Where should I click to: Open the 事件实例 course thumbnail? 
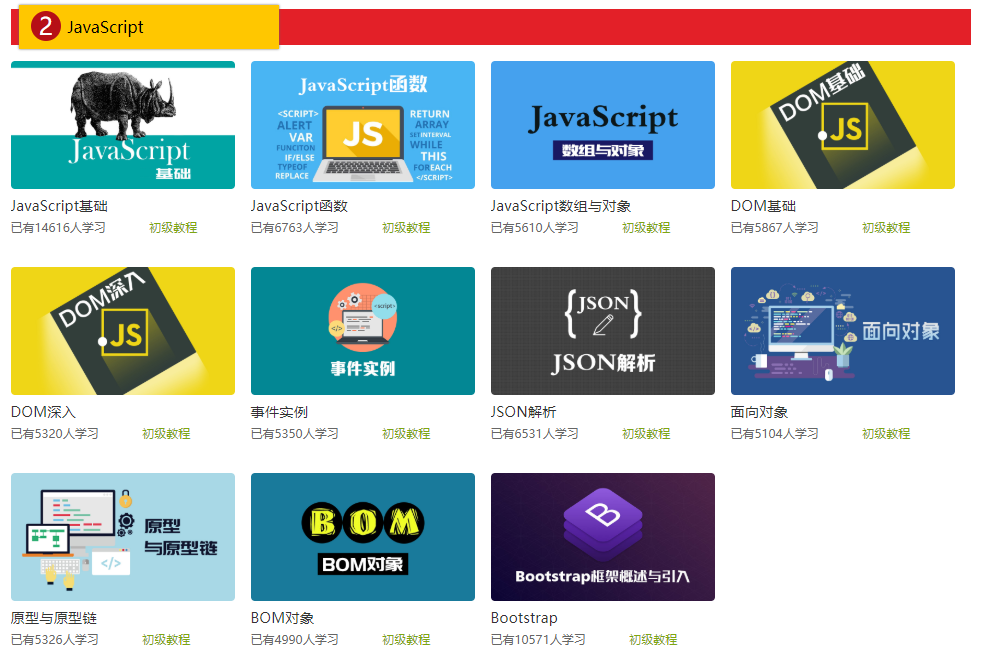click(363, 331)
